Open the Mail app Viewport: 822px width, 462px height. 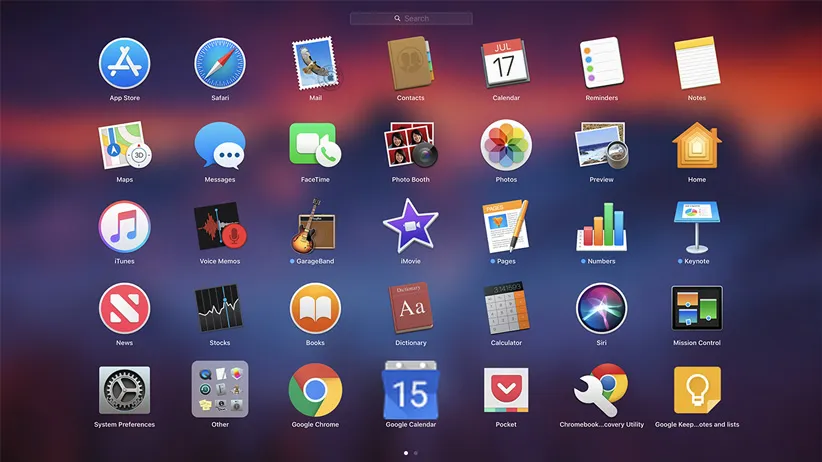coord(315,64)
